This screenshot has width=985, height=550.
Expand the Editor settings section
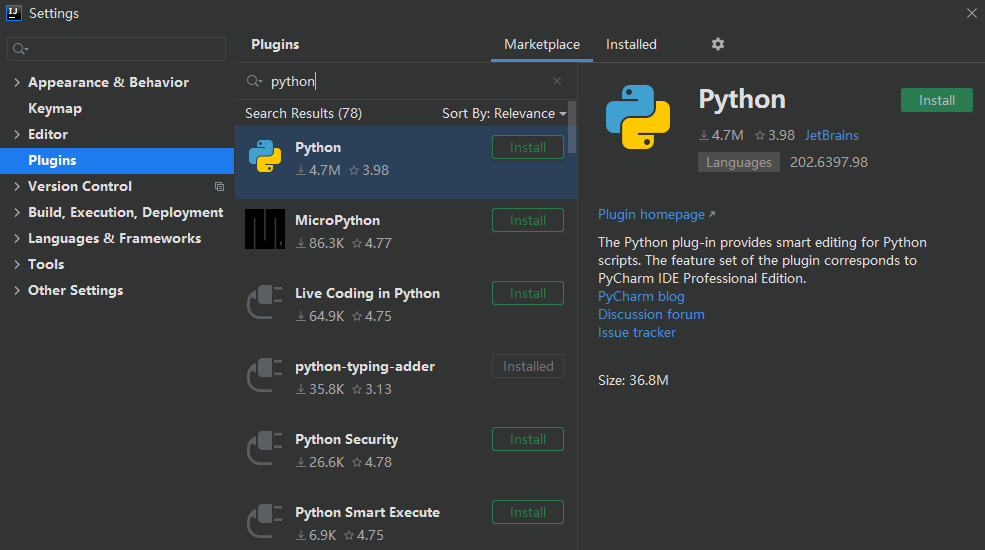click(17, 134)
